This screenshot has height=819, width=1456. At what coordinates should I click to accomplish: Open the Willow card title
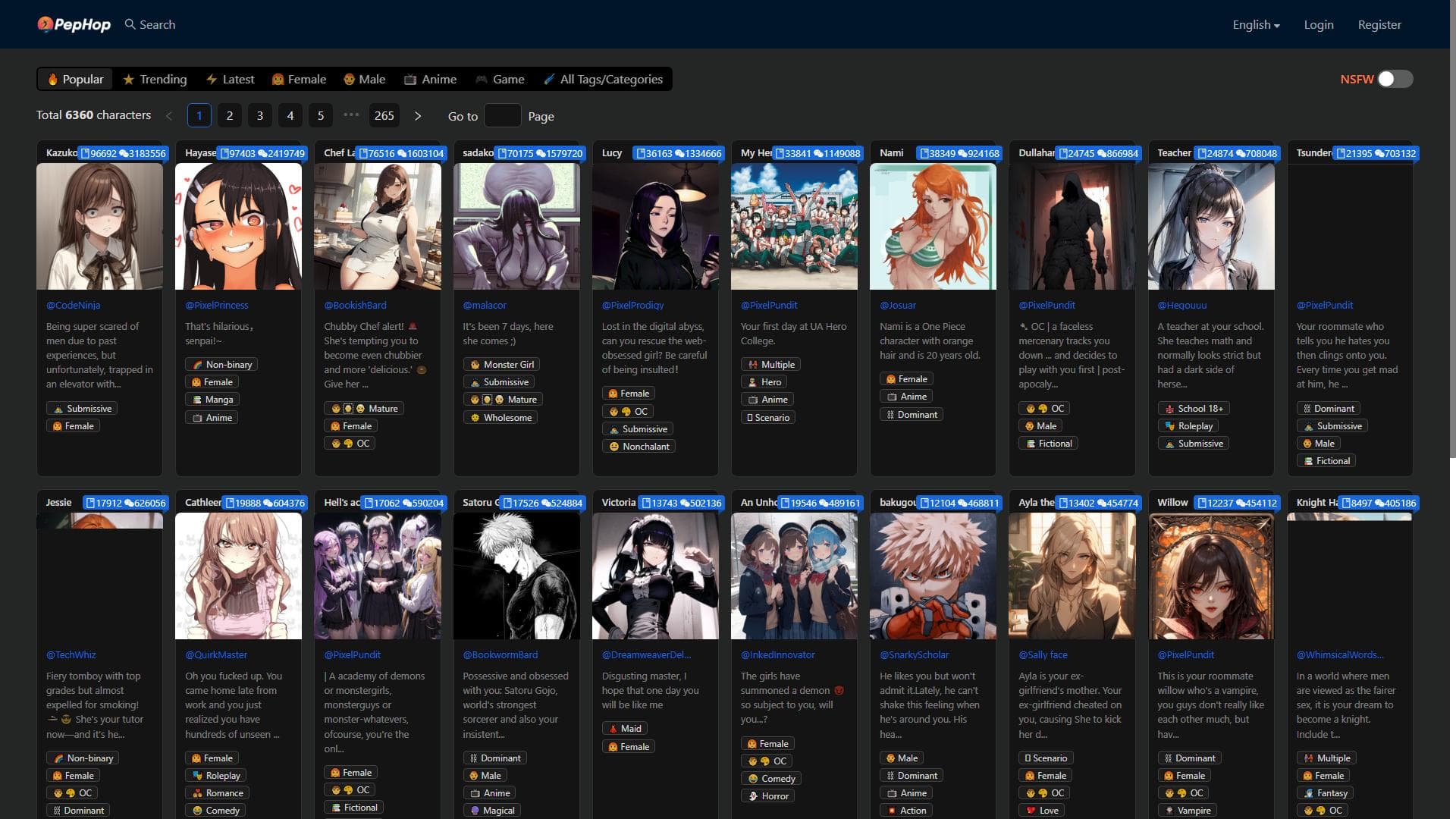click(x=1172, y=502)
